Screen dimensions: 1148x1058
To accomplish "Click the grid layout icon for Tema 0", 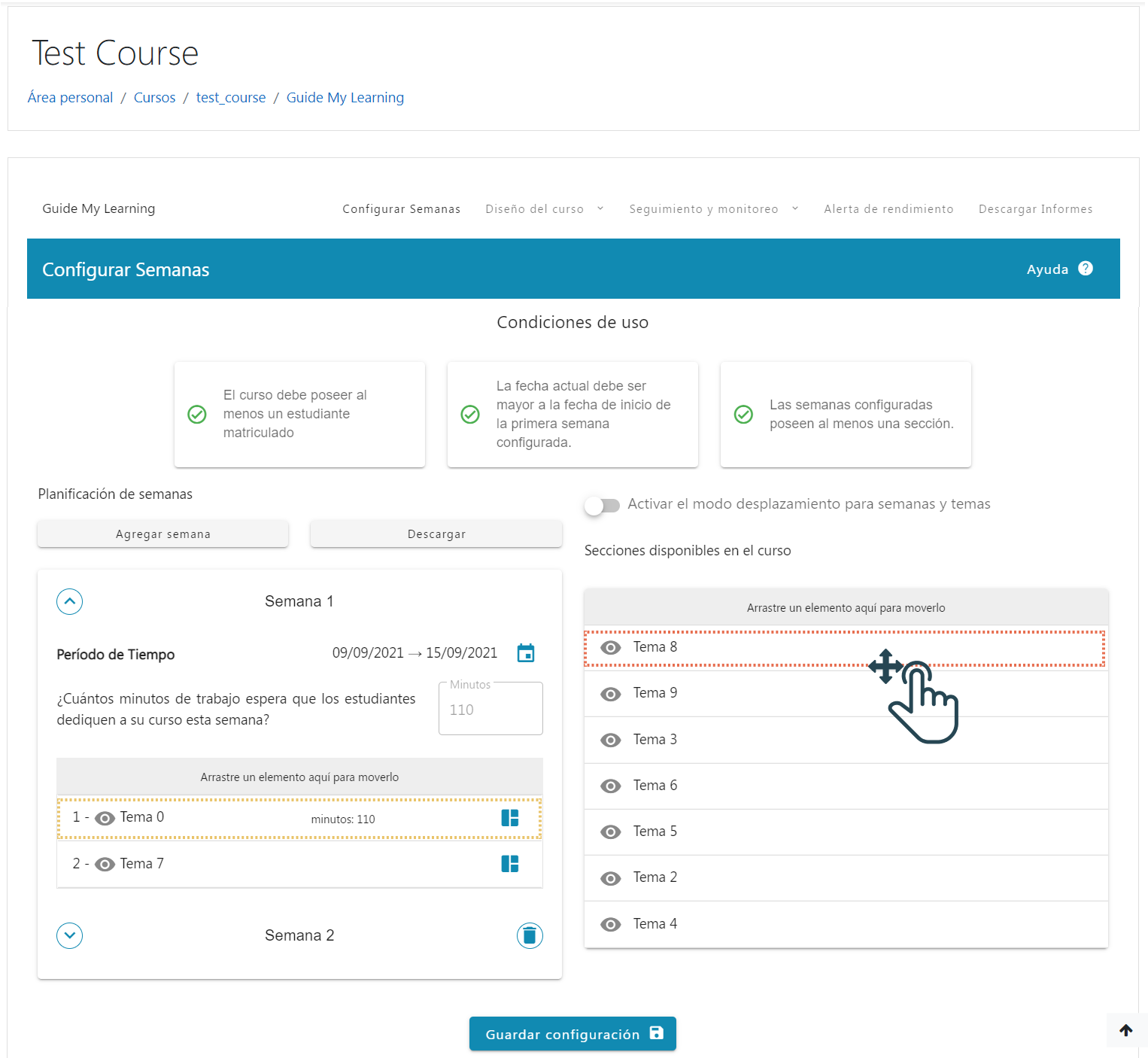I will coord(510,818).
